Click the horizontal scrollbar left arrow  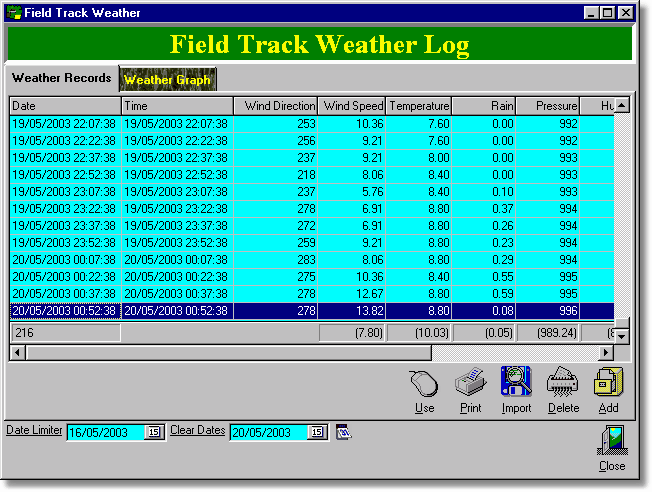click(17, 353)
